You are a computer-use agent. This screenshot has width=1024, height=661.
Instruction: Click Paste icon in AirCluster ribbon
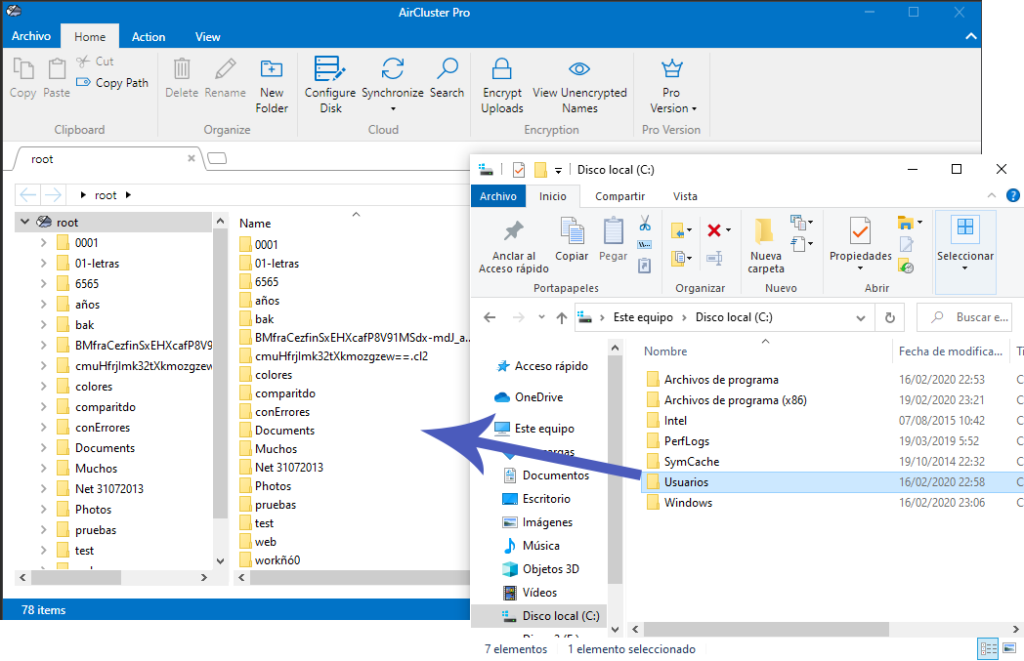point(57,69)
